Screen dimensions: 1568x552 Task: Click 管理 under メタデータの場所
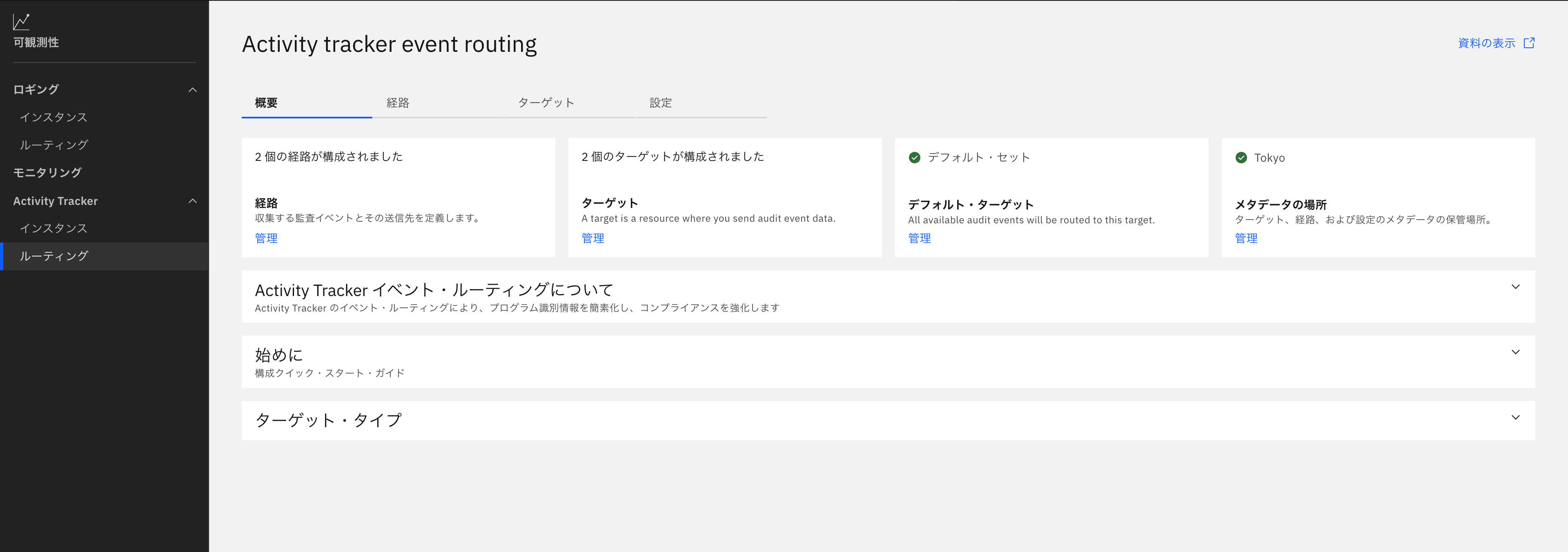point(1246,238)
